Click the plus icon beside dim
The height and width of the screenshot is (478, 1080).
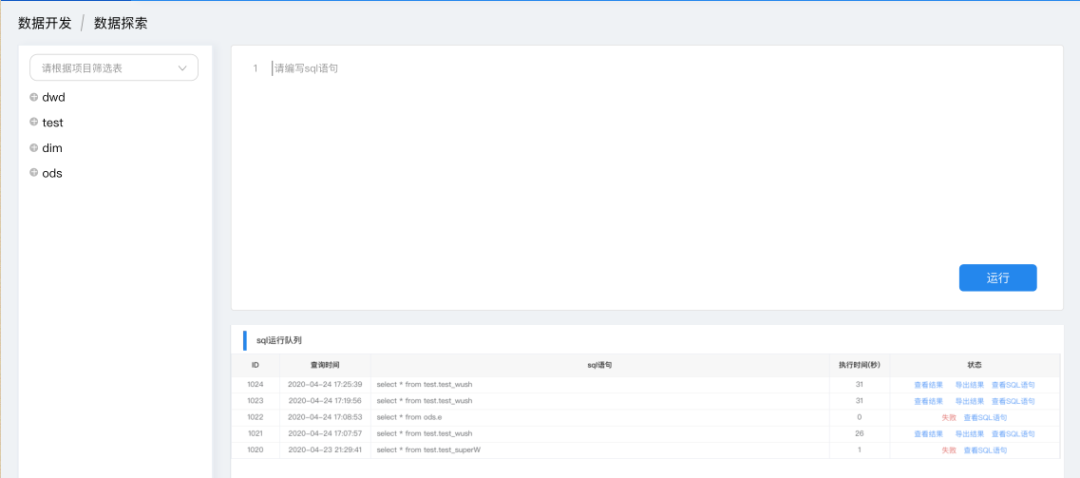click(x=34, y=147)
